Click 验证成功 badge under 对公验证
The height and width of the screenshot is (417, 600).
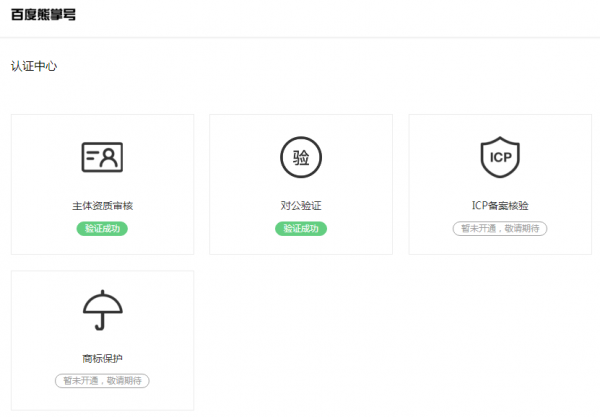[x=301, y=229]
